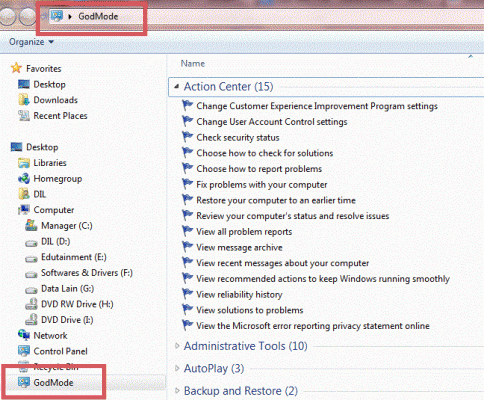Open Change Customer Experience Improvement Program settings
484x400 pixels.
point(317,106)
